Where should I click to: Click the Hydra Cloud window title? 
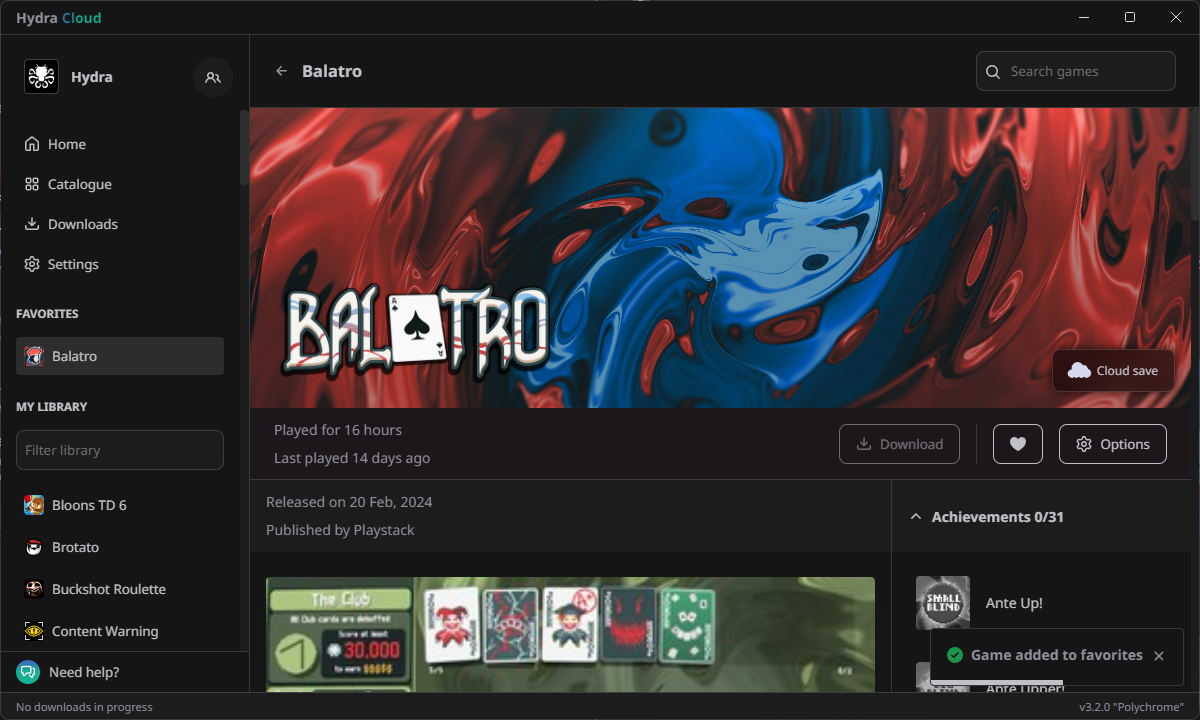click(58, 18)
